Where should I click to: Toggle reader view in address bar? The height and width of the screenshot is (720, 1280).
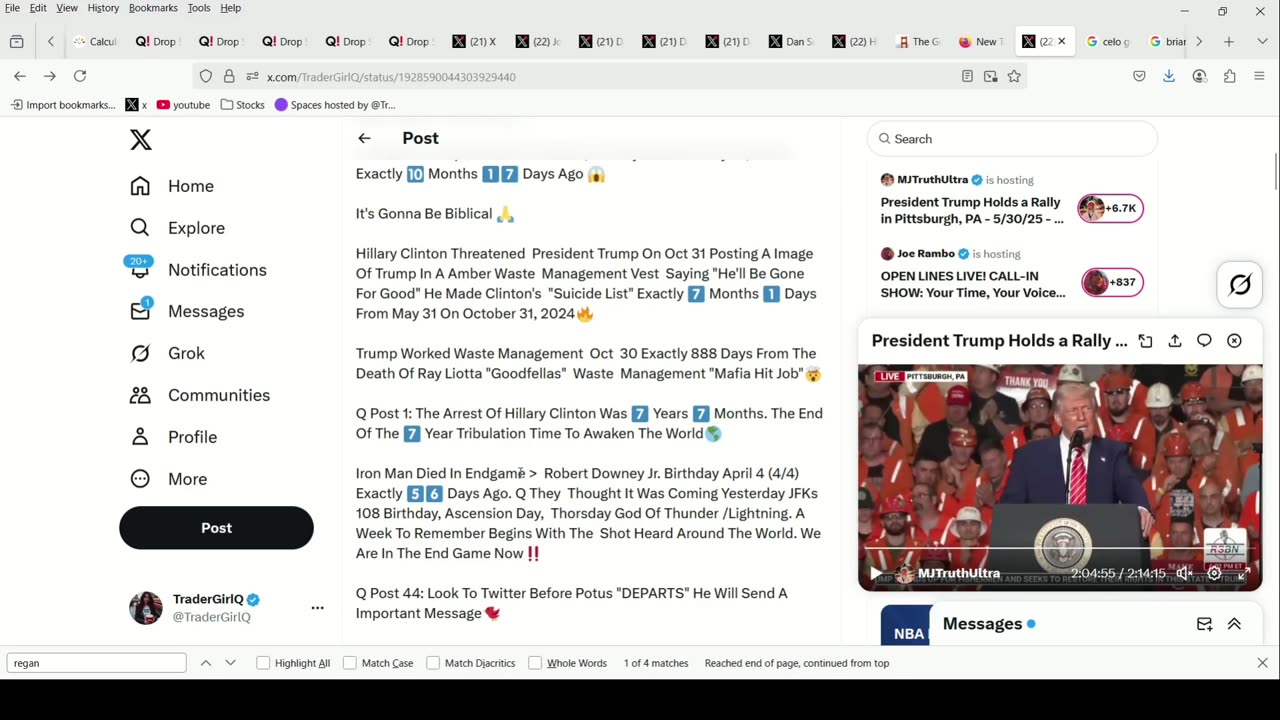tap(967, 76)
